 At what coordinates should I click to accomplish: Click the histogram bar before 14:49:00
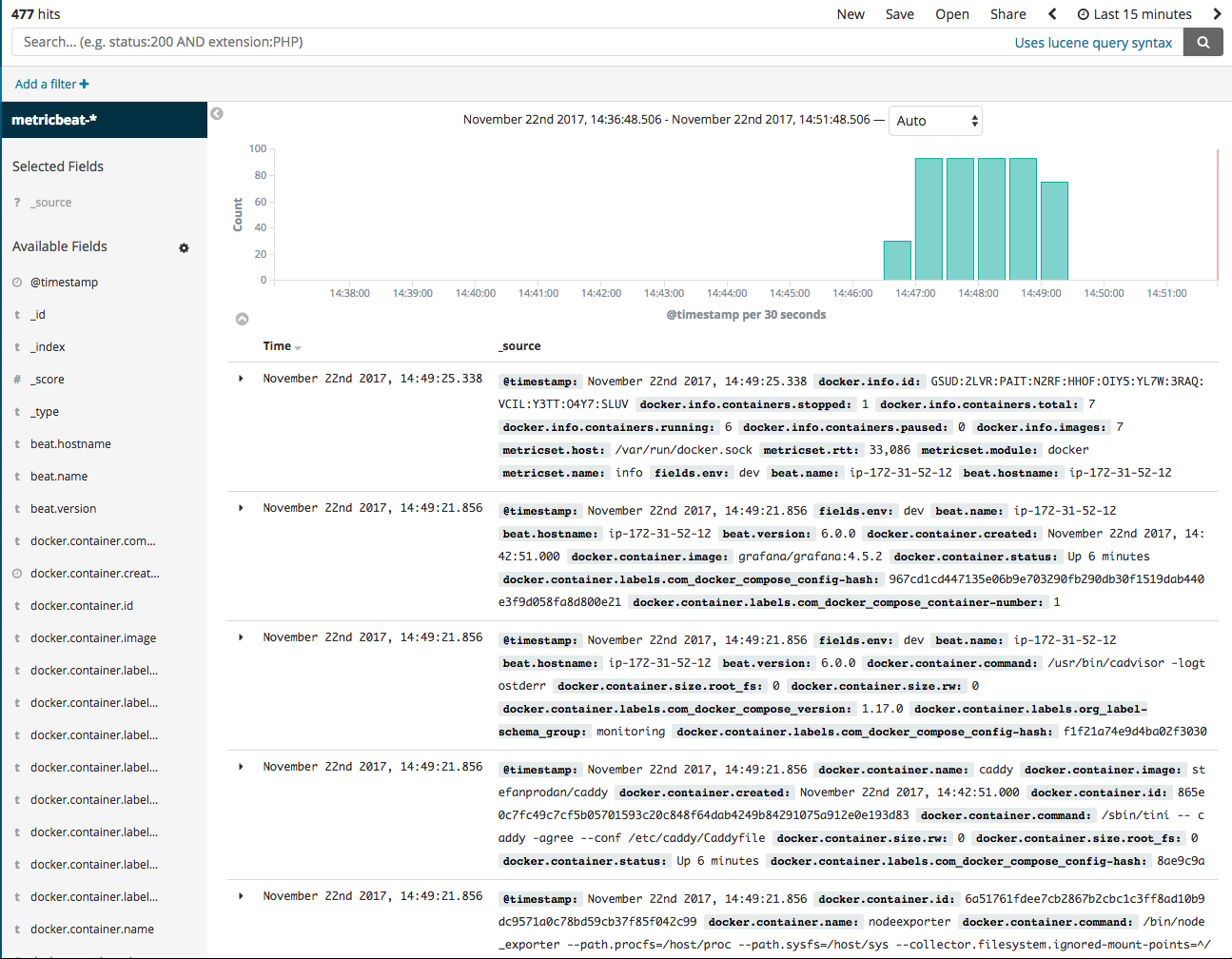coord(1023,219)
